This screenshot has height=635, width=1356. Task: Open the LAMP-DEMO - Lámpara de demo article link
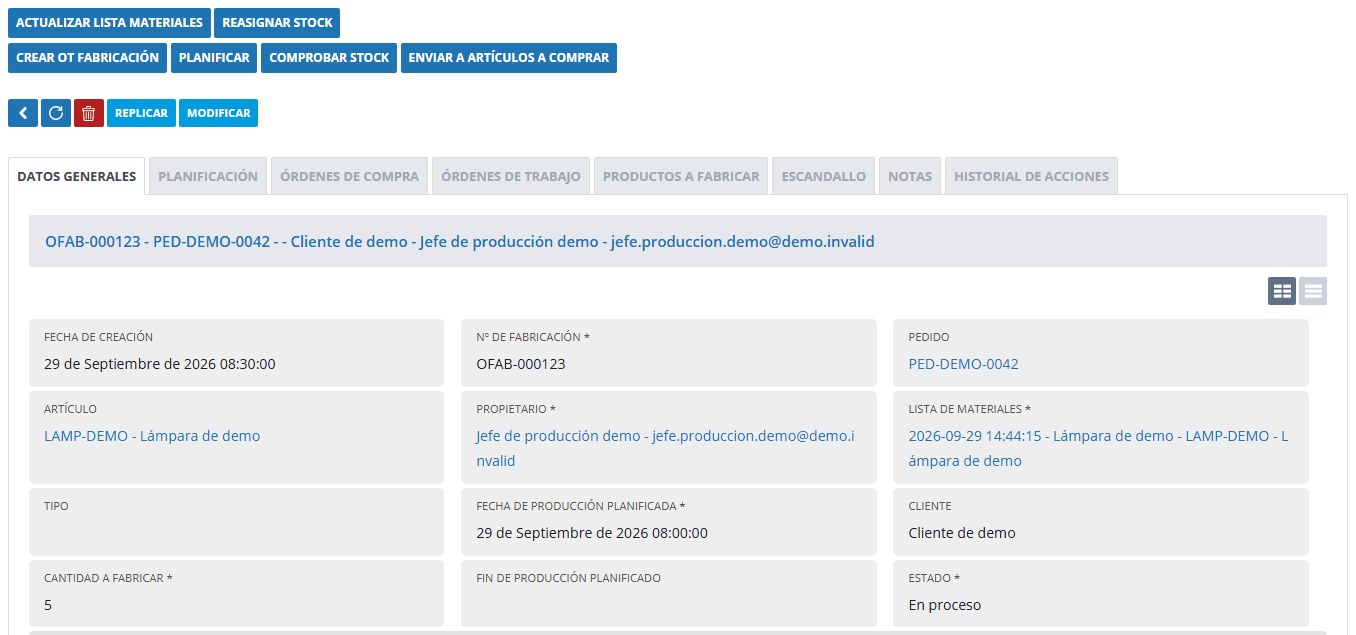click(152, 436)
